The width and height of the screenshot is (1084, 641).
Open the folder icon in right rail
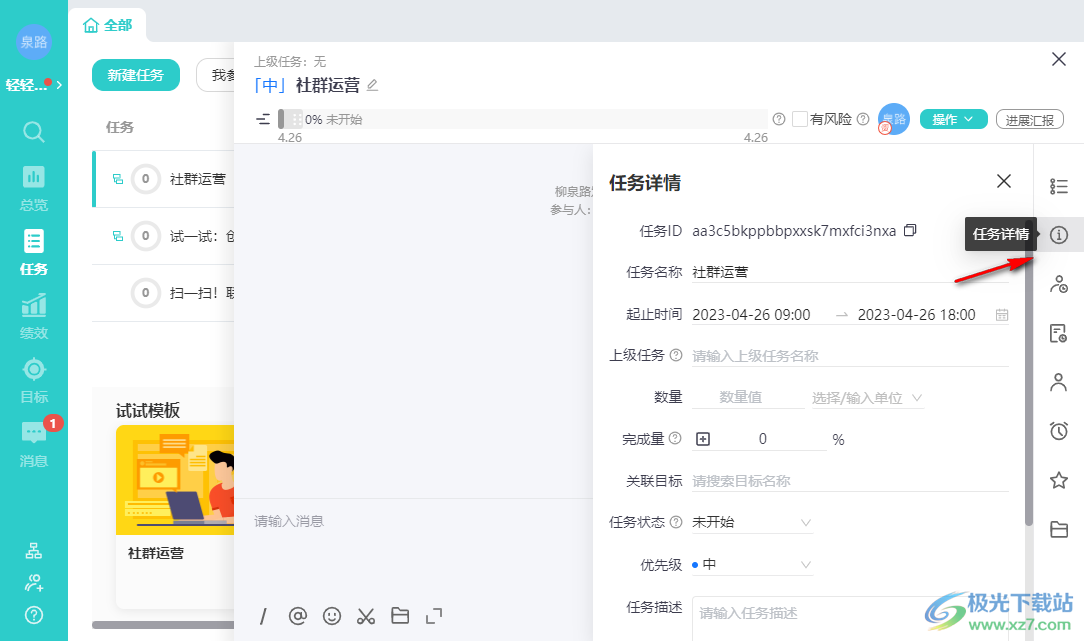[1058, 529]
